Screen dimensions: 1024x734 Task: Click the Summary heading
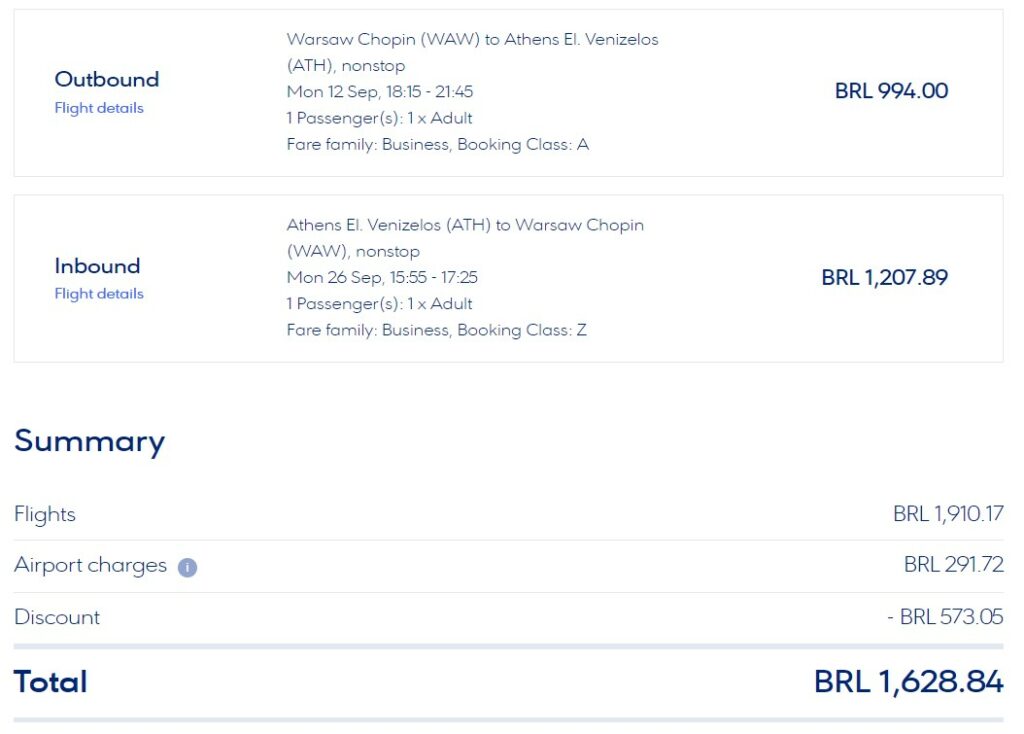pyautogui.click(x=89, y=441)
